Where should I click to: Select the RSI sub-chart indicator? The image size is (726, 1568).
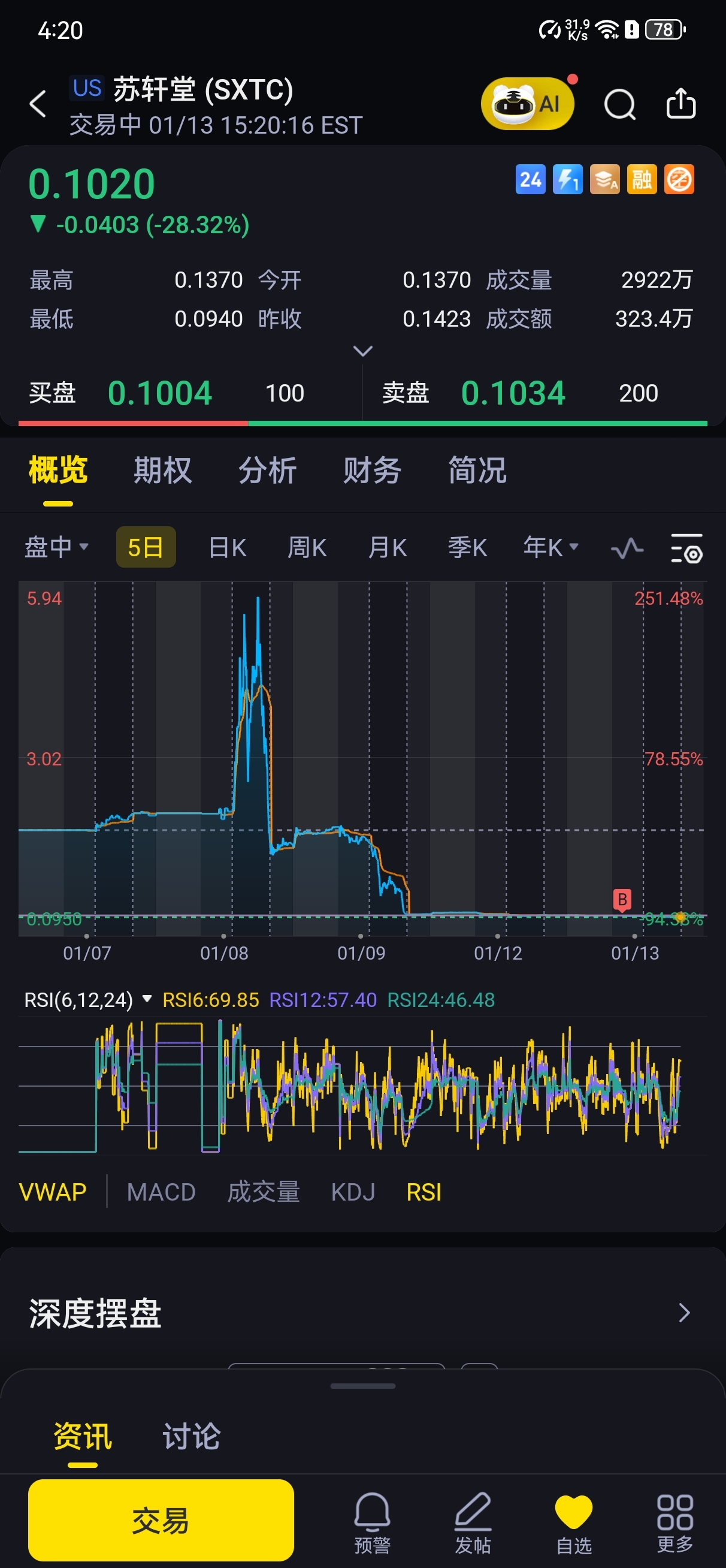point(423,1192)
